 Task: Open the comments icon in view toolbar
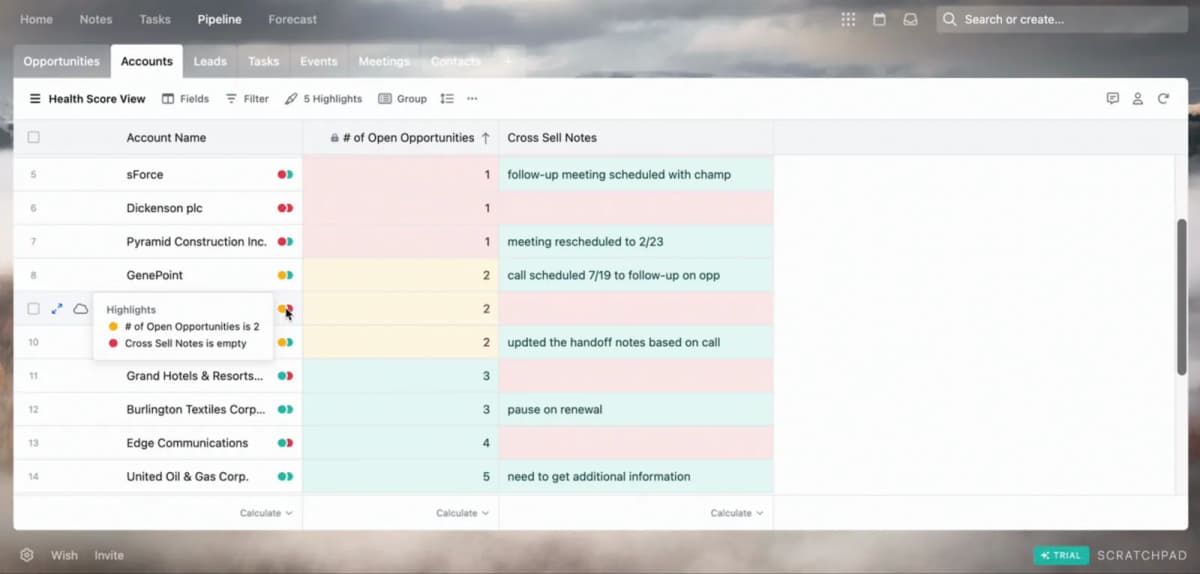1112,99
